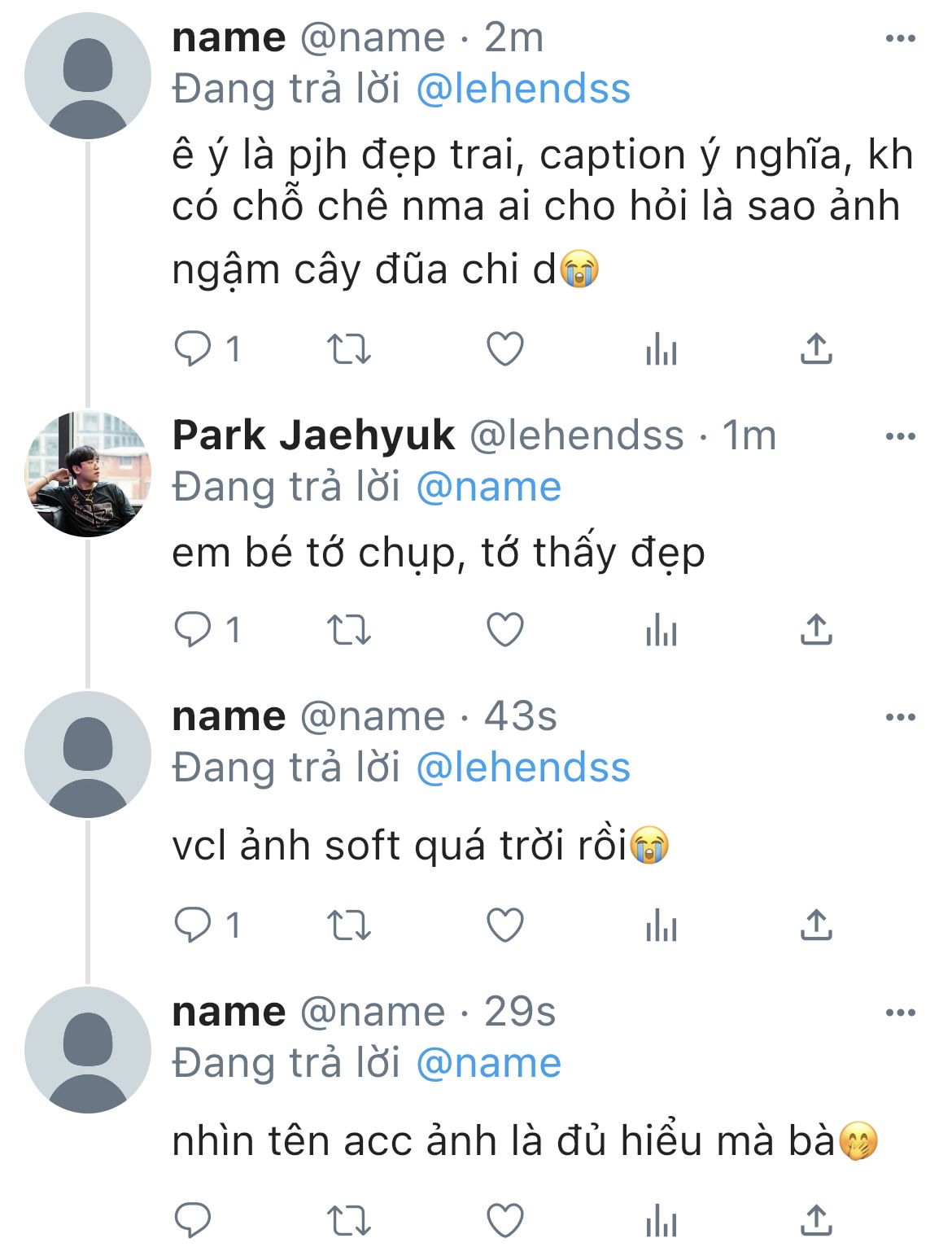
Task: Open more options for the 2m tweet
Action: tap(900, 39)
